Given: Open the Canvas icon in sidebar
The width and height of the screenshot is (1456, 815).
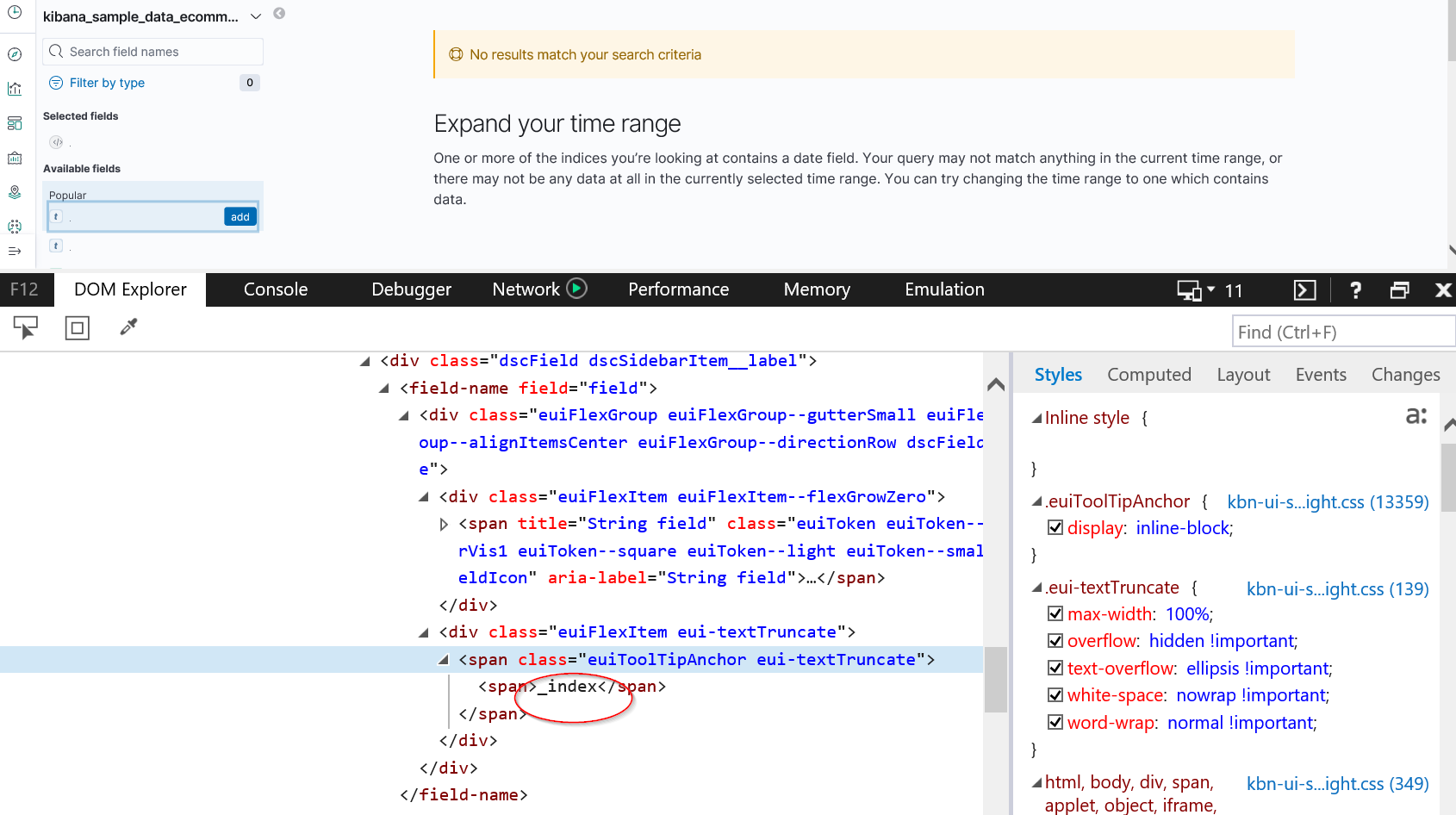Looking at the screenshot, I should [14, 158].
